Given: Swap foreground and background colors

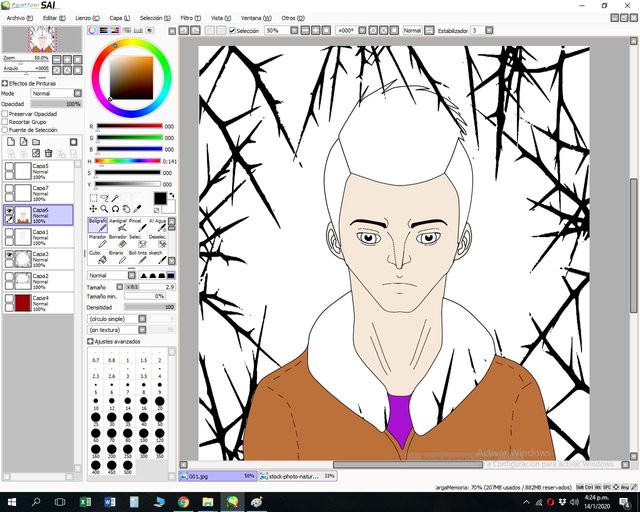Looking at the screenshot, I should coord(172,195).
